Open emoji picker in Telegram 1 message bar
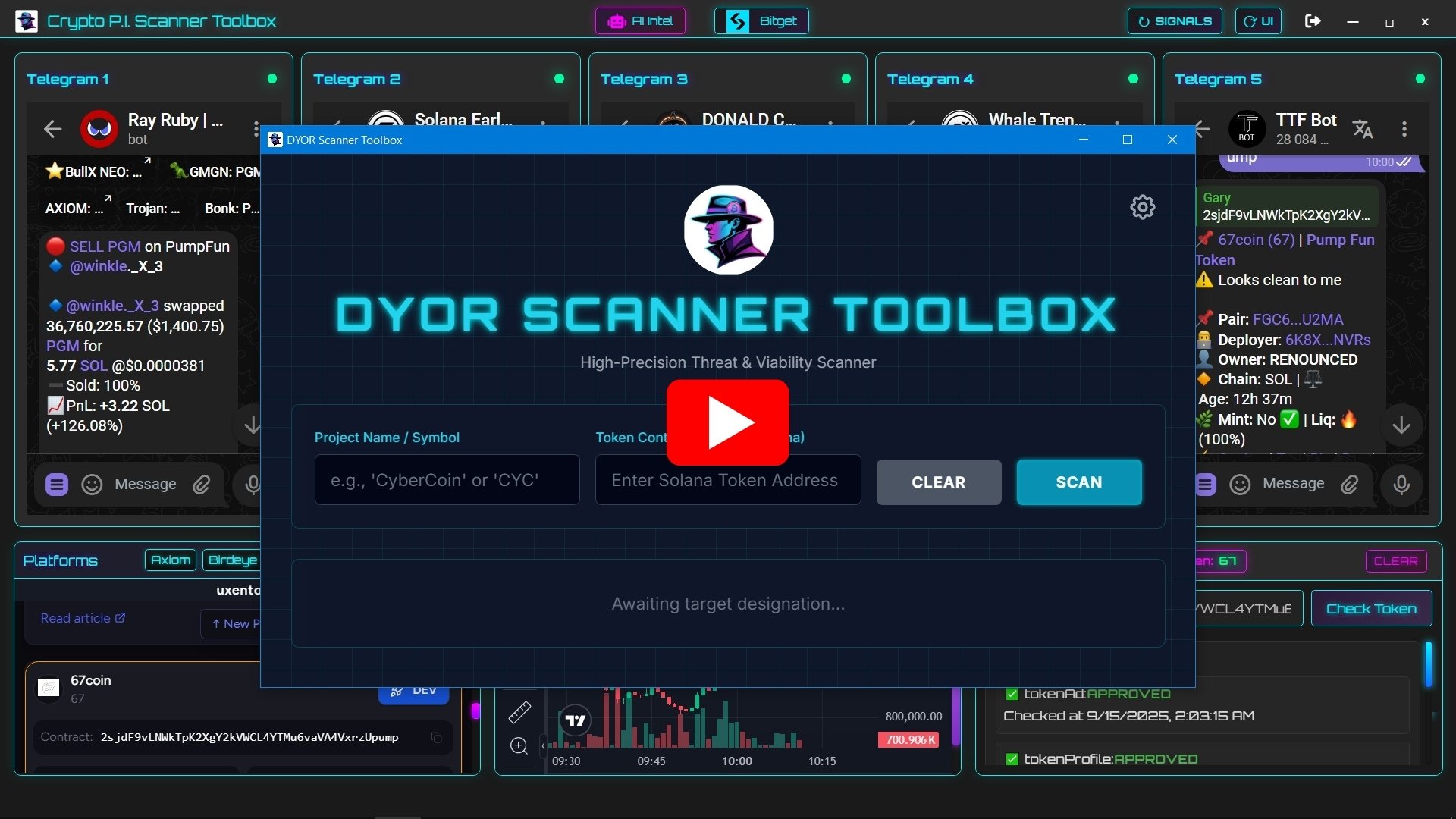This screenshot has height=819, width=1456. (x=92, y=485)
